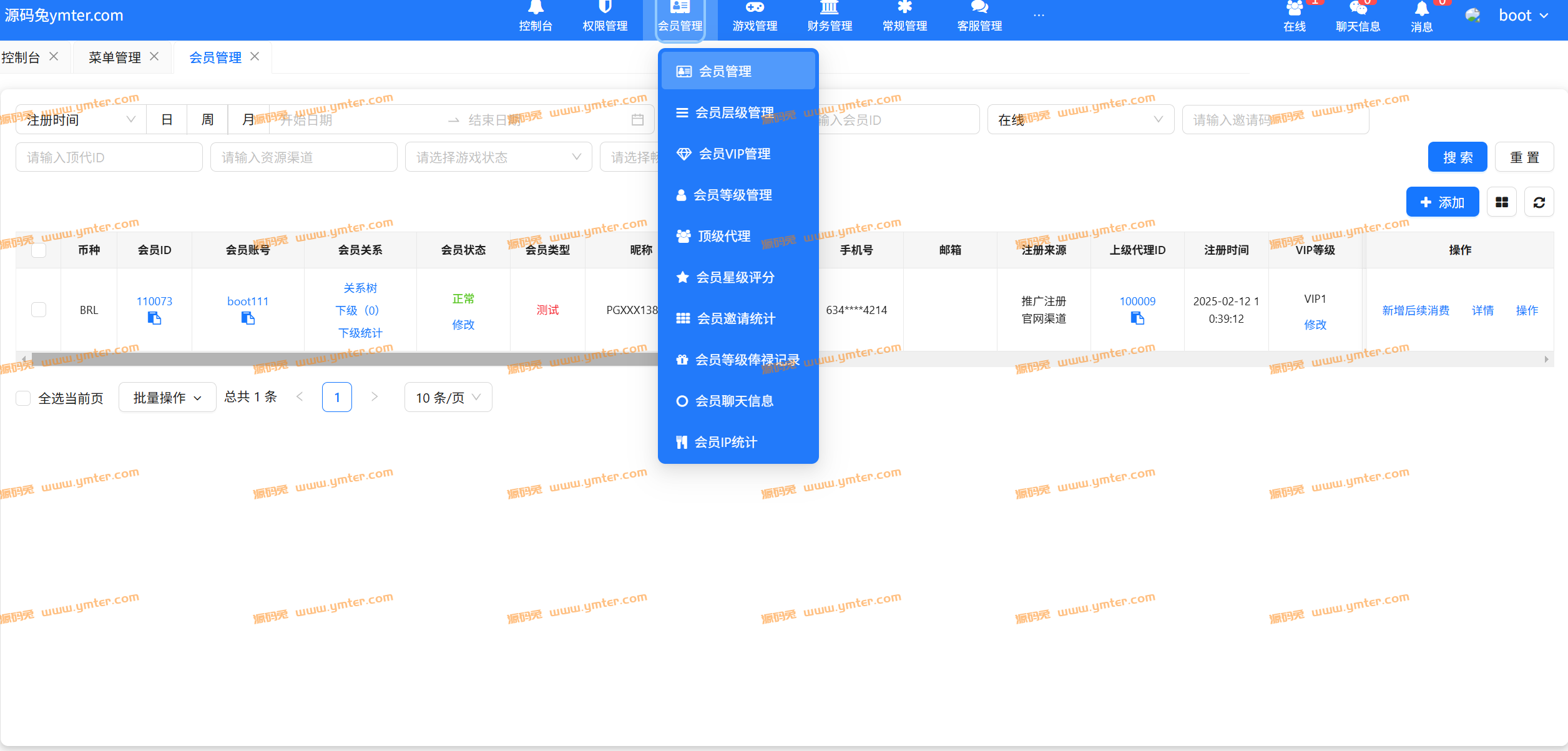View 在线 online users icon
Image resolution: width=1568 pixels, height=751 pixels.
coord(1295,8)
